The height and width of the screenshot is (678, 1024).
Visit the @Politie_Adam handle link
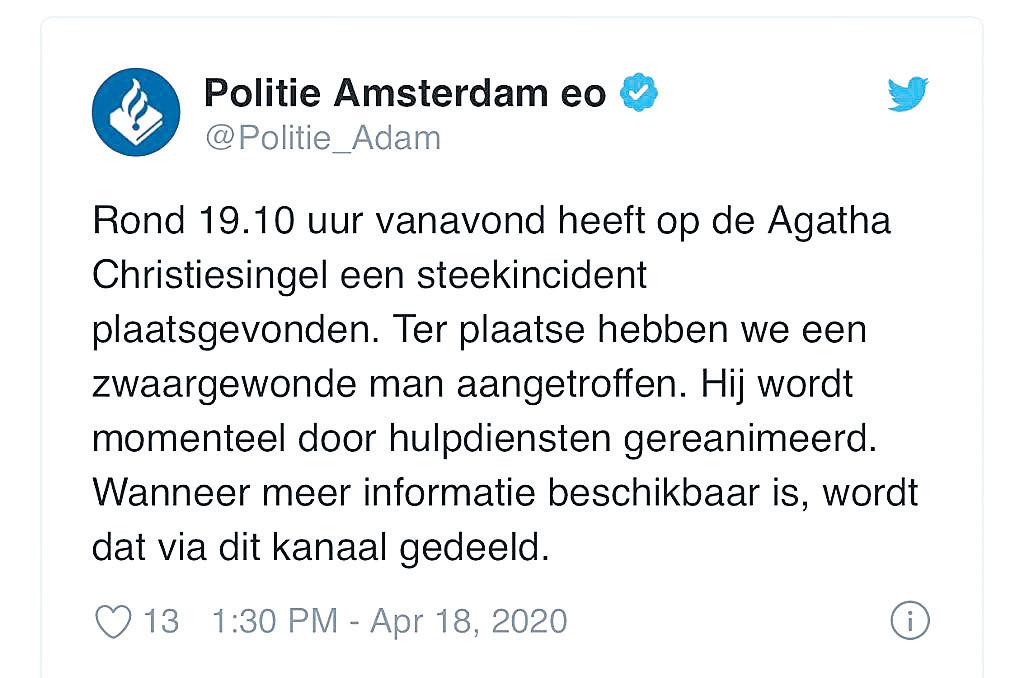[323, 138]
